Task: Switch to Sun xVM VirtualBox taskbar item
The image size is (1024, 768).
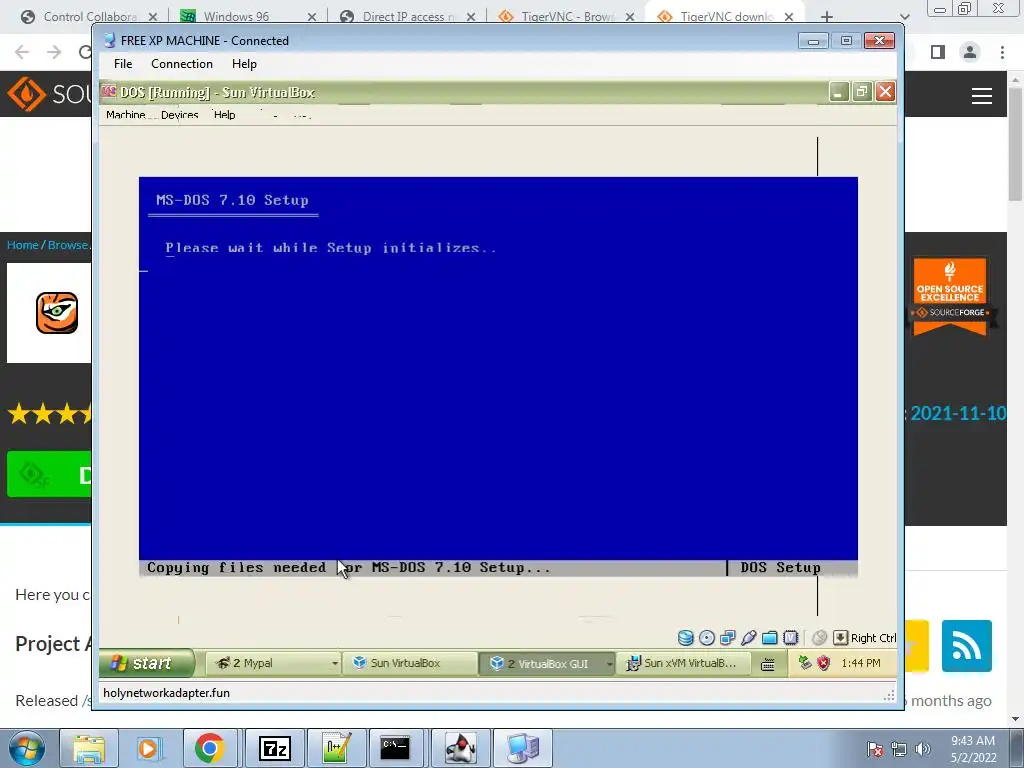Action: point(683,663)
